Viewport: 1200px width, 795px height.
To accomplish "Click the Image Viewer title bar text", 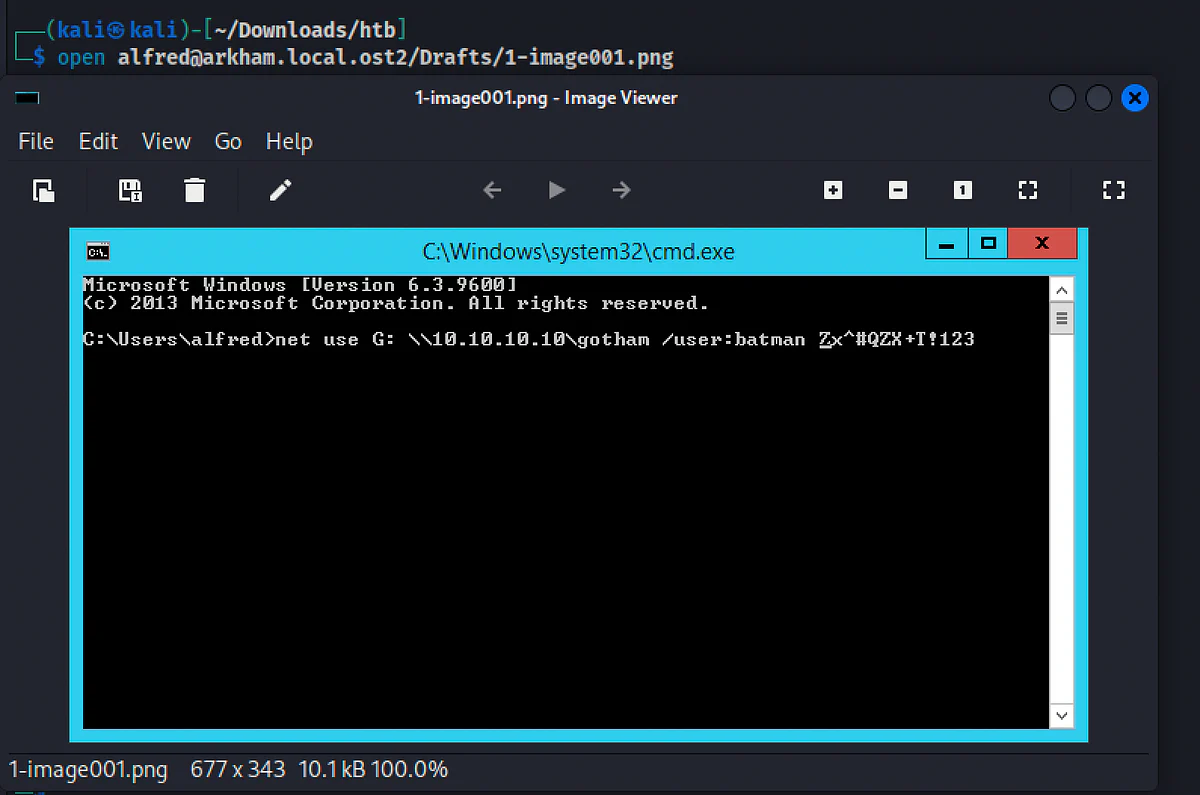I will click(546, 98).
